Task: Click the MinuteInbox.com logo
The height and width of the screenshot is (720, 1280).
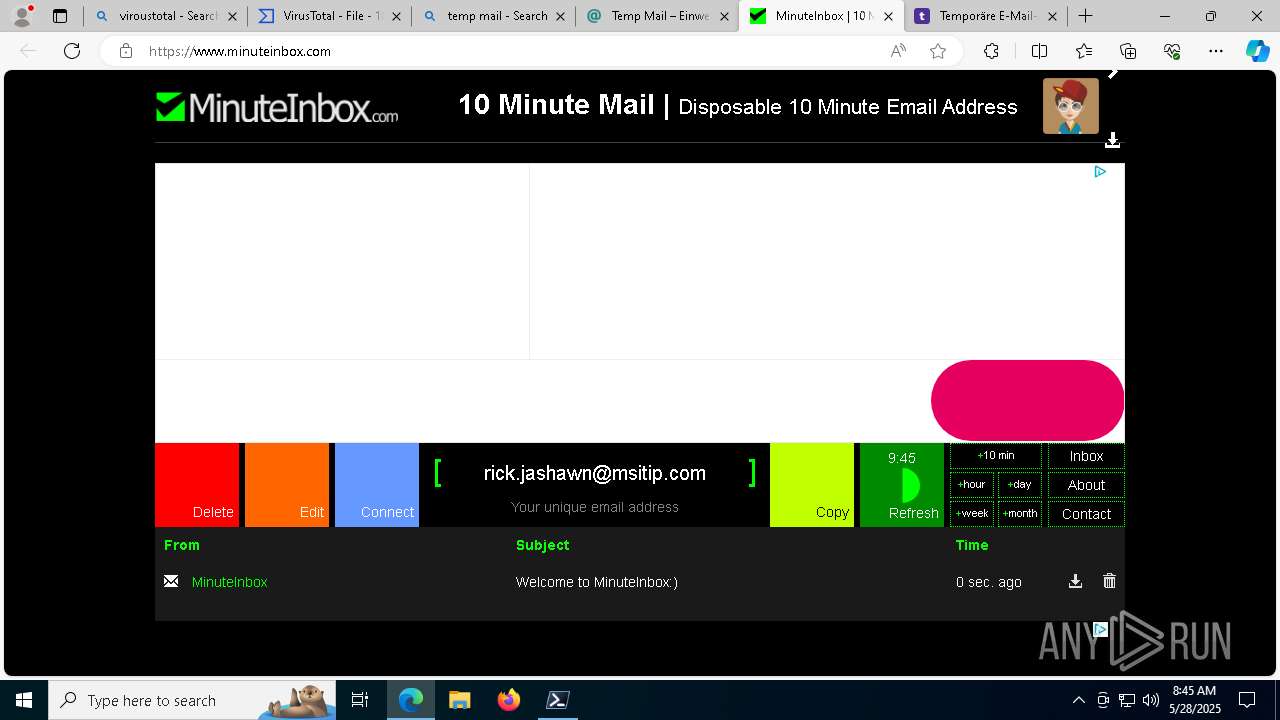Action: coord(277,107)
